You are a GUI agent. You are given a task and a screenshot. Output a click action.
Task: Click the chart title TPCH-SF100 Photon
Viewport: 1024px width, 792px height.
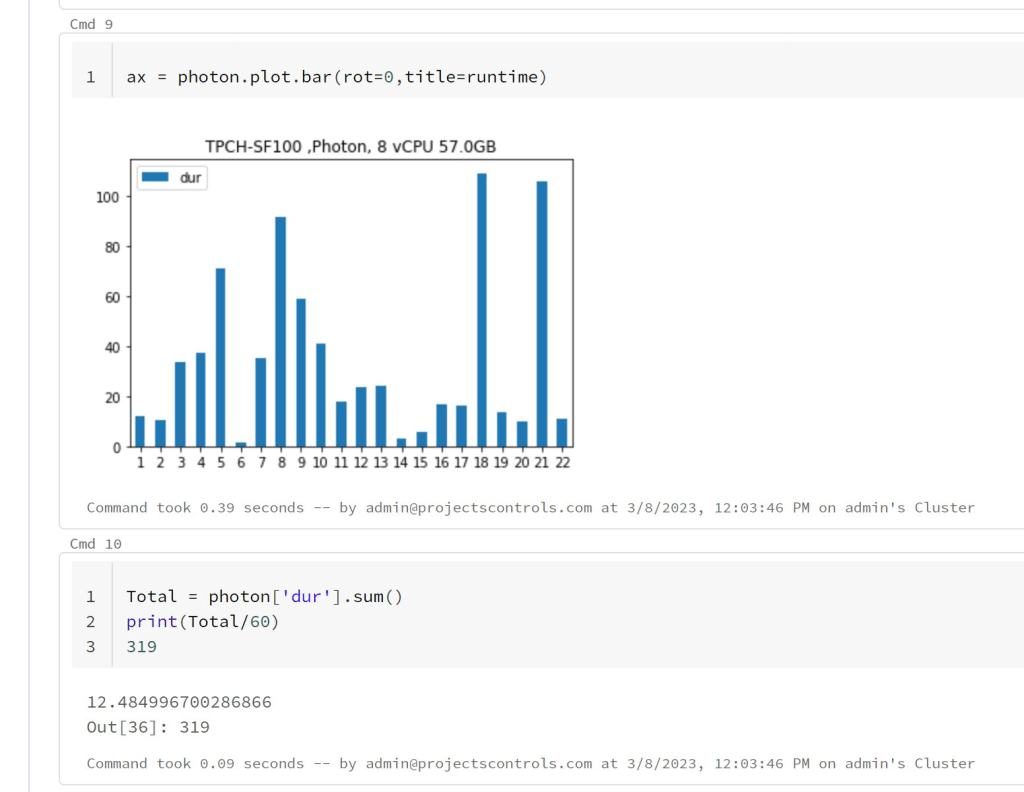click(x=349, y=146)
